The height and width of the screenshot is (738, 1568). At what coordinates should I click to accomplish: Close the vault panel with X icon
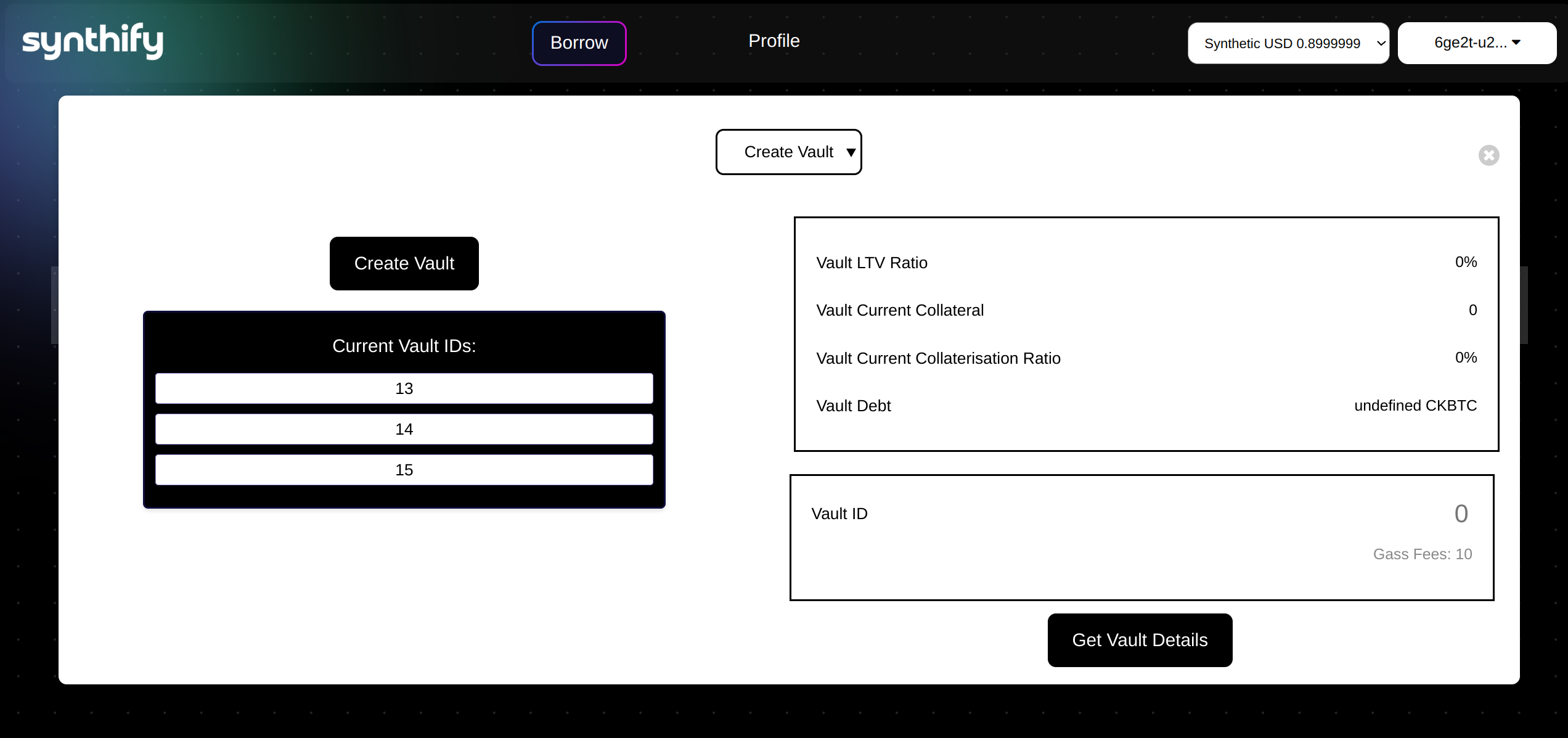[x=1488, y=155]
